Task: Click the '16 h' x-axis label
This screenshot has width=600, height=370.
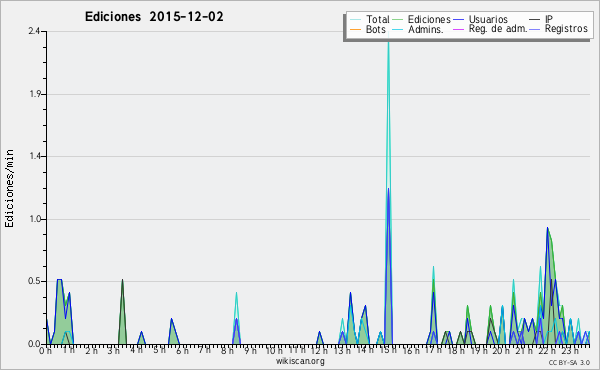Action: 410,350
